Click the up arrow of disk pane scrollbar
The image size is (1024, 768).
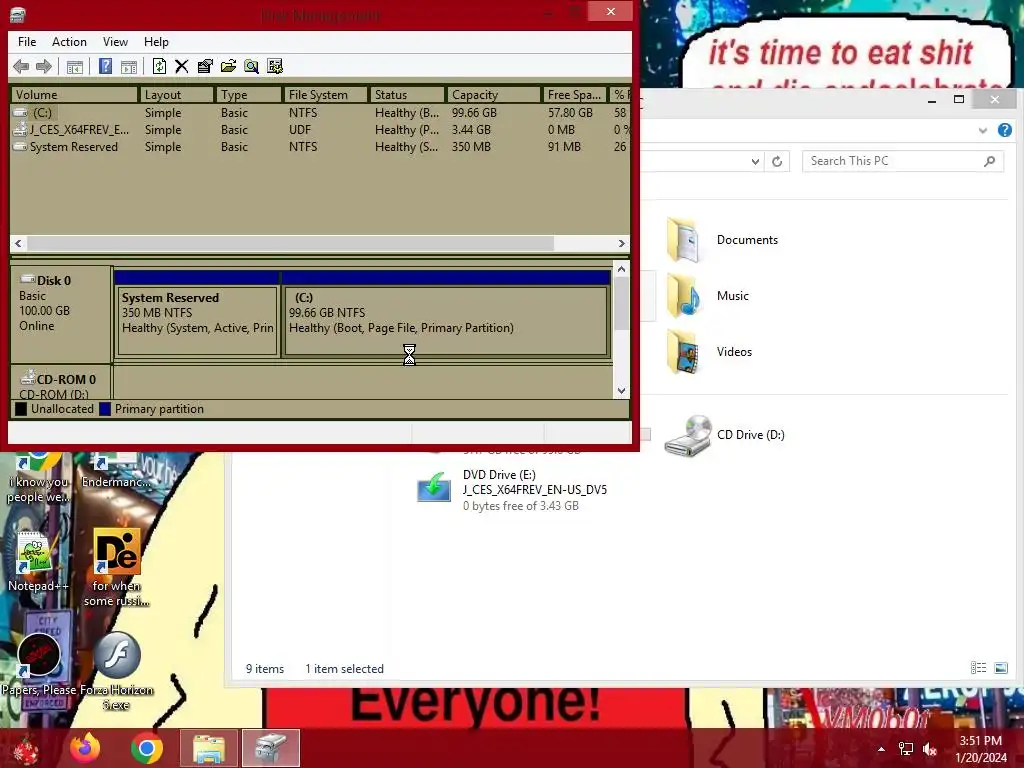tap(621, 269)
